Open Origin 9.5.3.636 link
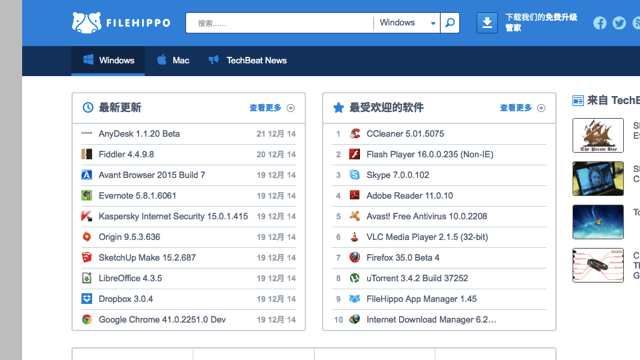Screen dimensions: 640x360 tap(129, 237)
